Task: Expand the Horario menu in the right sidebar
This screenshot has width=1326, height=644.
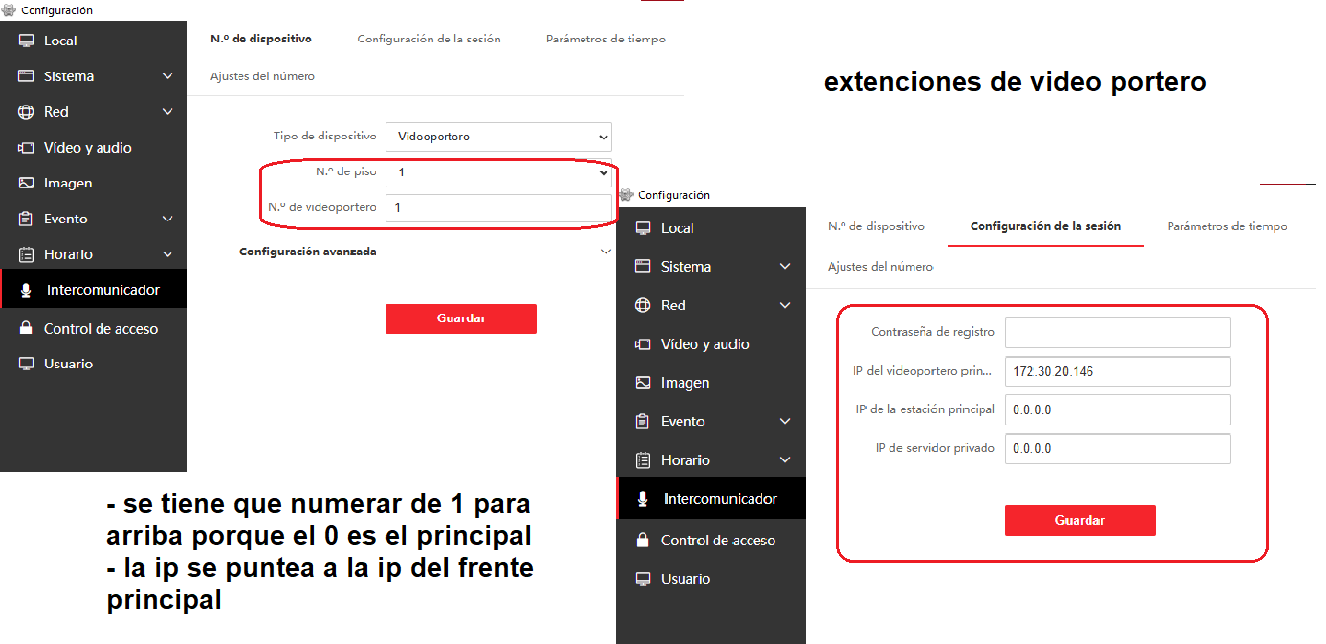Action: pos(785,460)
